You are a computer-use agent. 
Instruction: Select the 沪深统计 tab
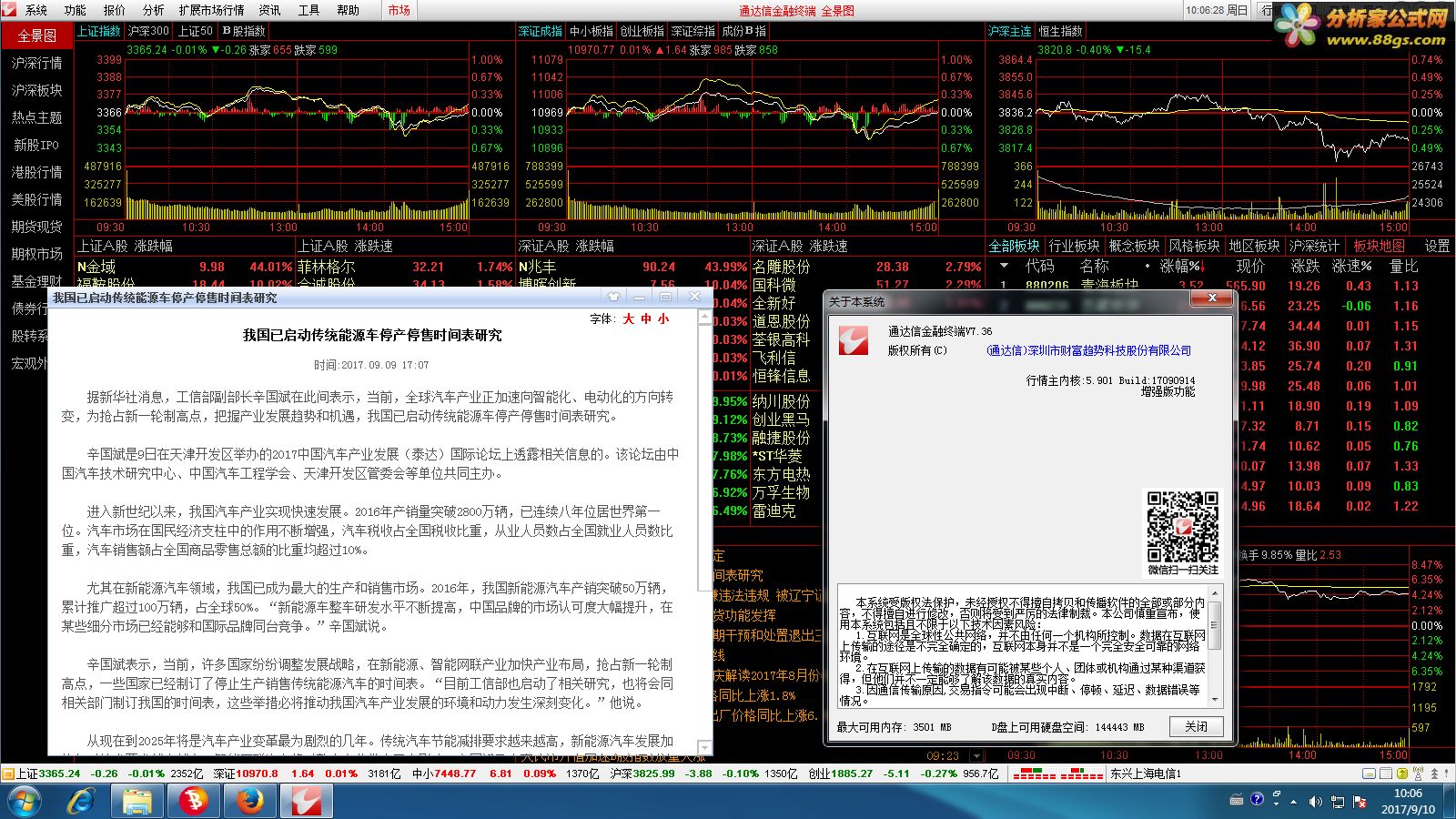[1314, 246]
